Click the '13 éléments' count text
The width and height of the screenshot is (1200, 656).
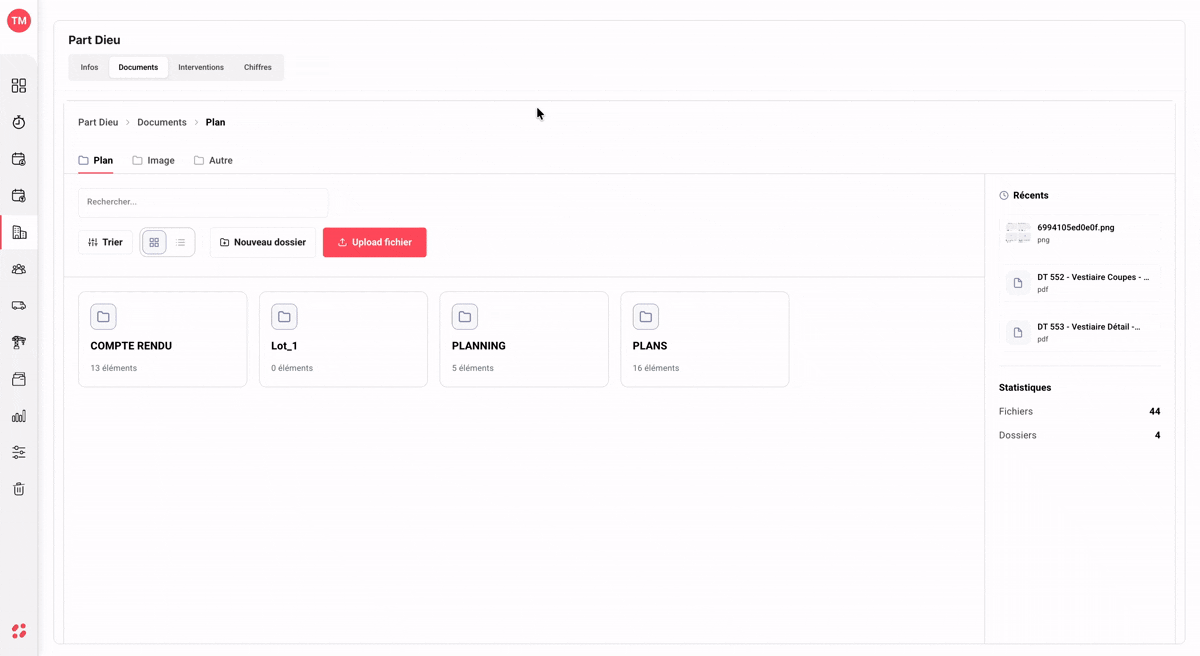pos(114,368)
